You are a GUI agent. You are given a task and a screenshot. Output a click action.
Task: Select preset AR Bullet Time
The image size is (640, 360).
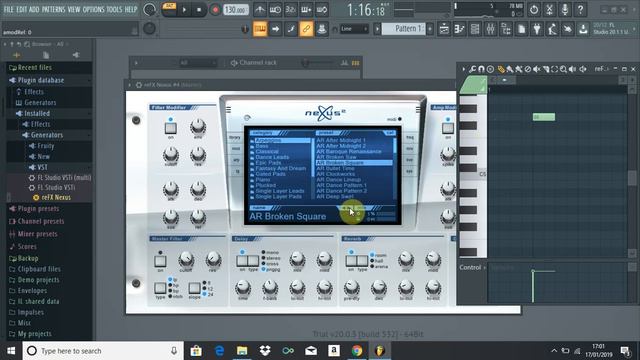point(335,169)
